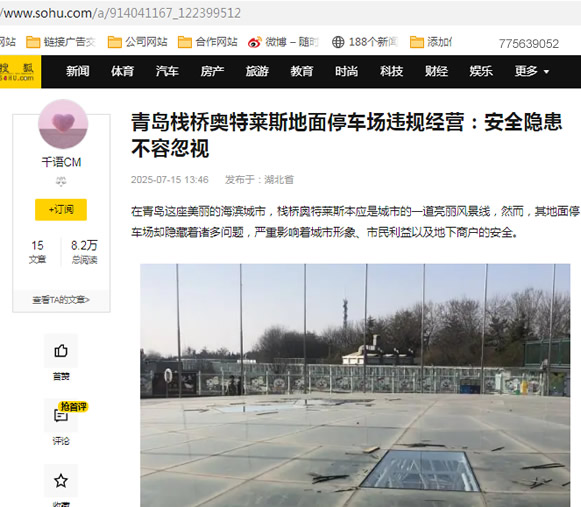
Task: Subscribe with the +订阅 button
Action: click(x=61, y=210)
